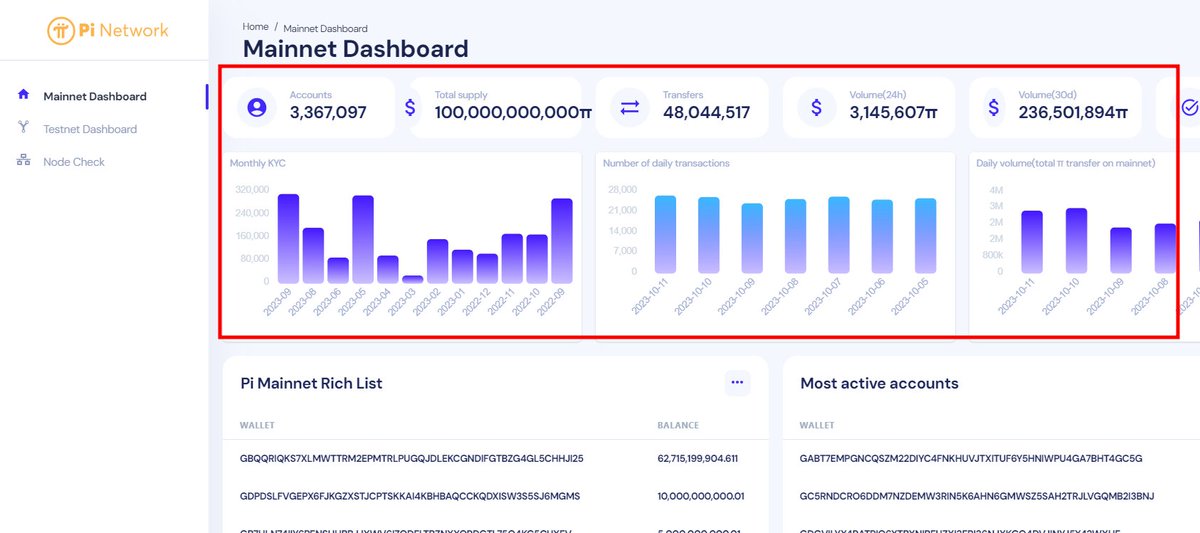
Task: Click the Most active accounts heading
Action: (880, 383)
